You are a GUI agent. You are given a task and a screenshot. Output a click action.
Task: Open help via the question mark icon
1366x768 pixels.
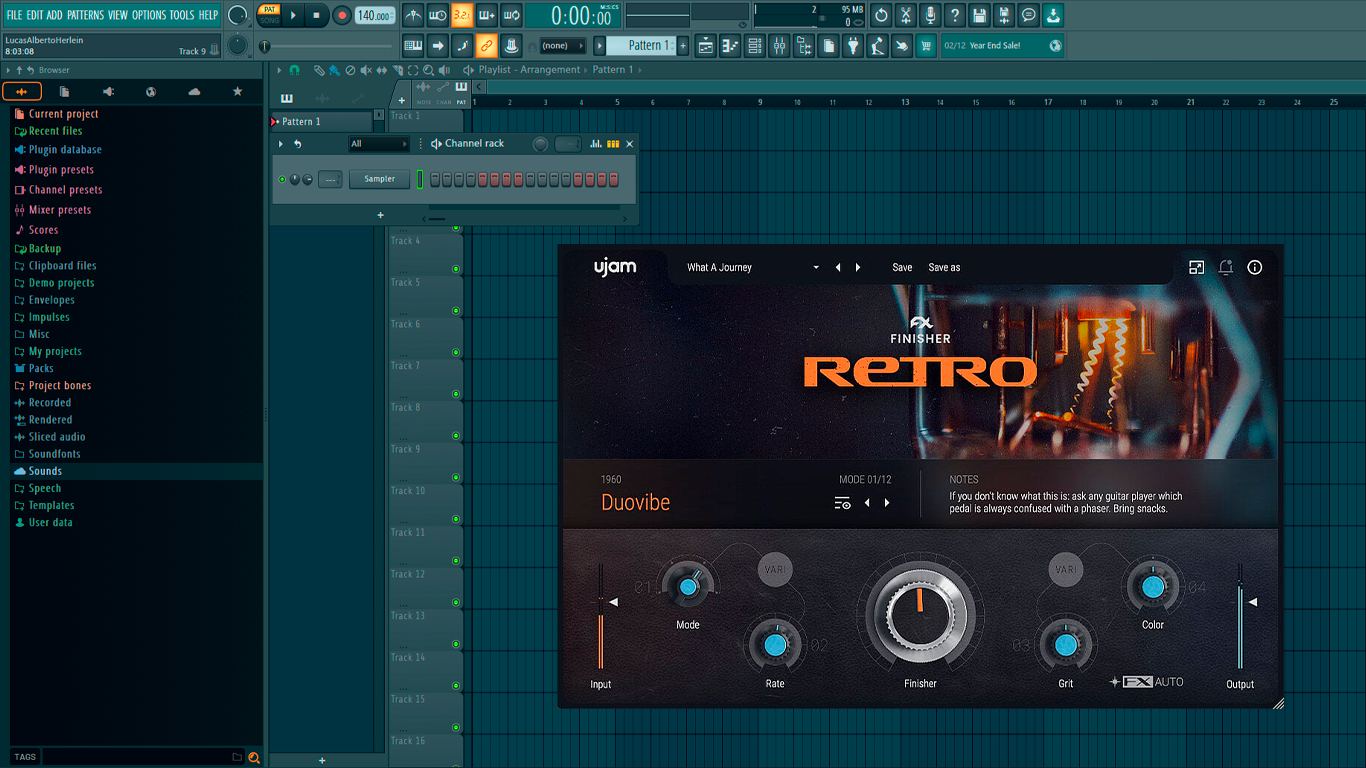point(955,15)
